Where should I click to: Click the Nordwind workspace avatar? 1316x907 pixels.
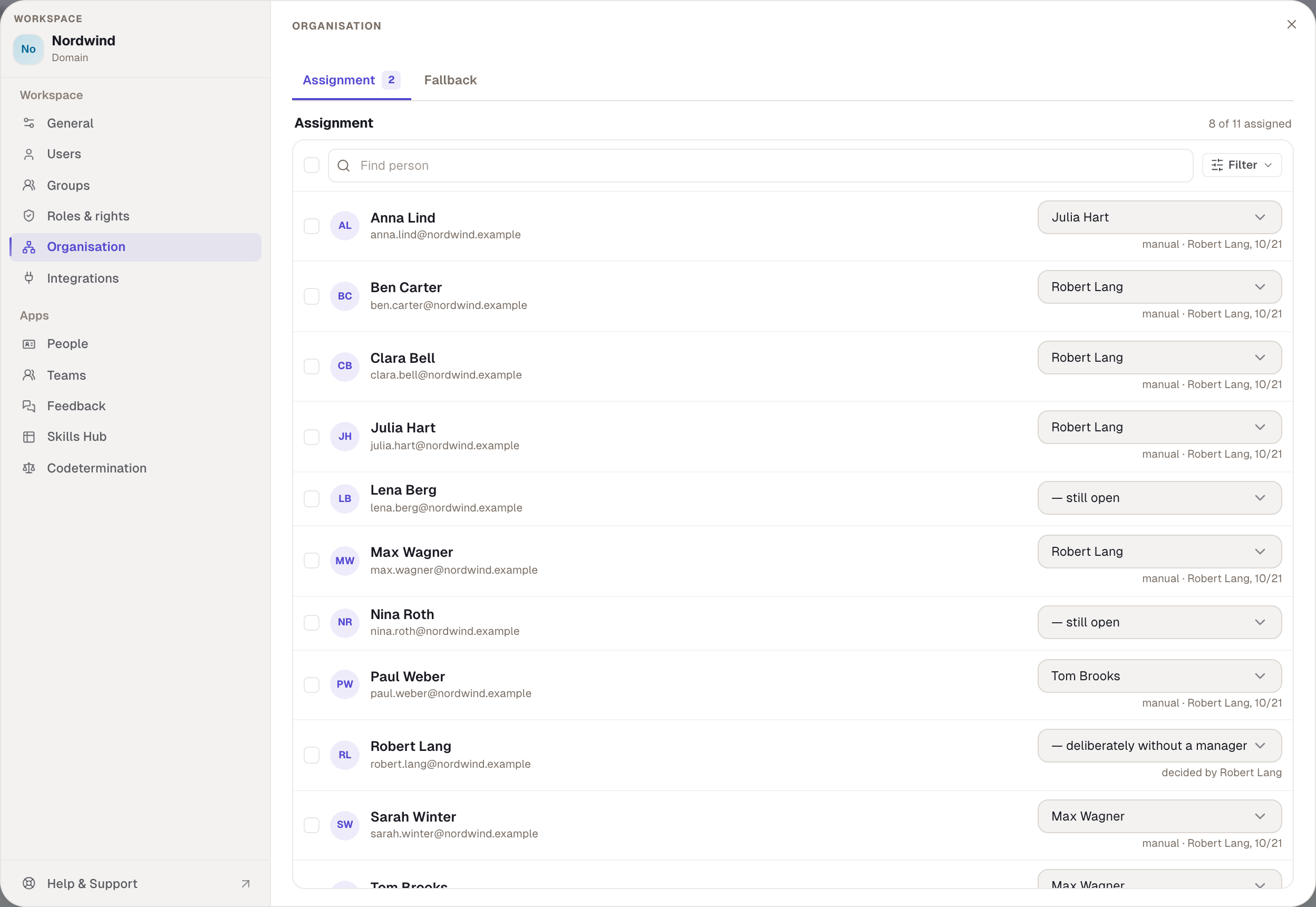(28, 50)
